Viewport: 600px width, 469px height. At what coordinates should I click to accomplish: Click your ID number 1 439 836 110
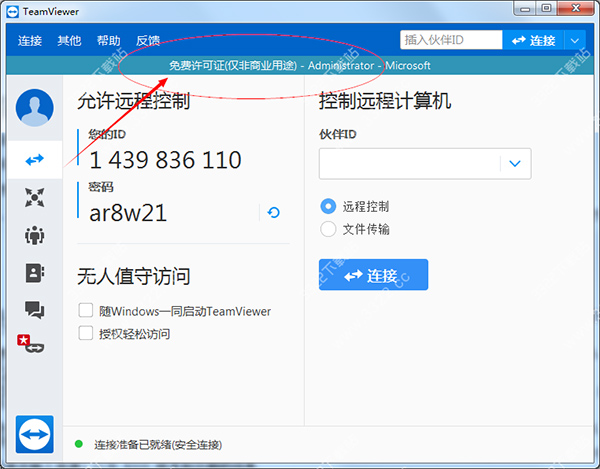point(165,160)
